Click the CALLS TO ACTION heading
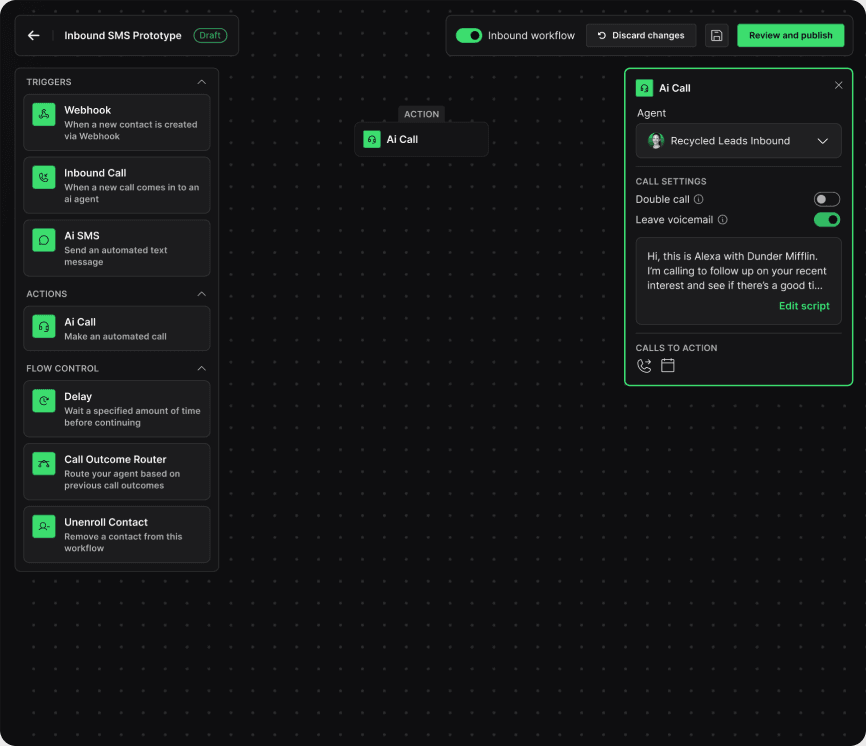Viewport: 866px width, 746px height. [x=676, y=348]
